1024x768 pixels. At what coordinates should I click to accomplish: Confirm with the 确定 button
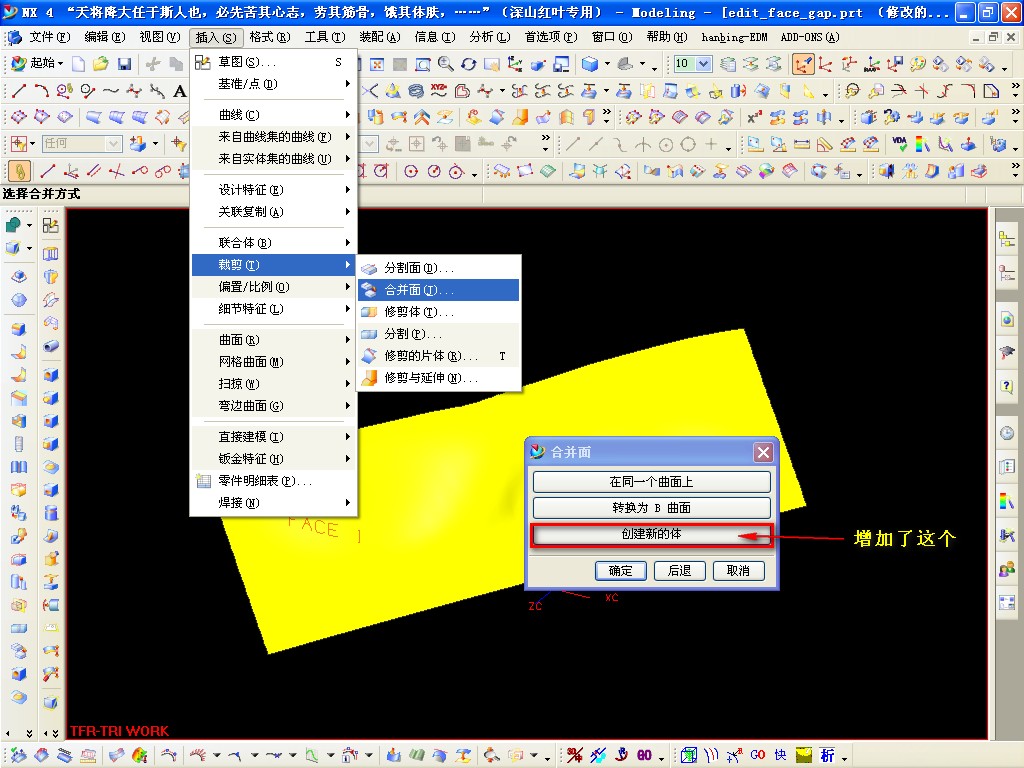tap(620, 571)
